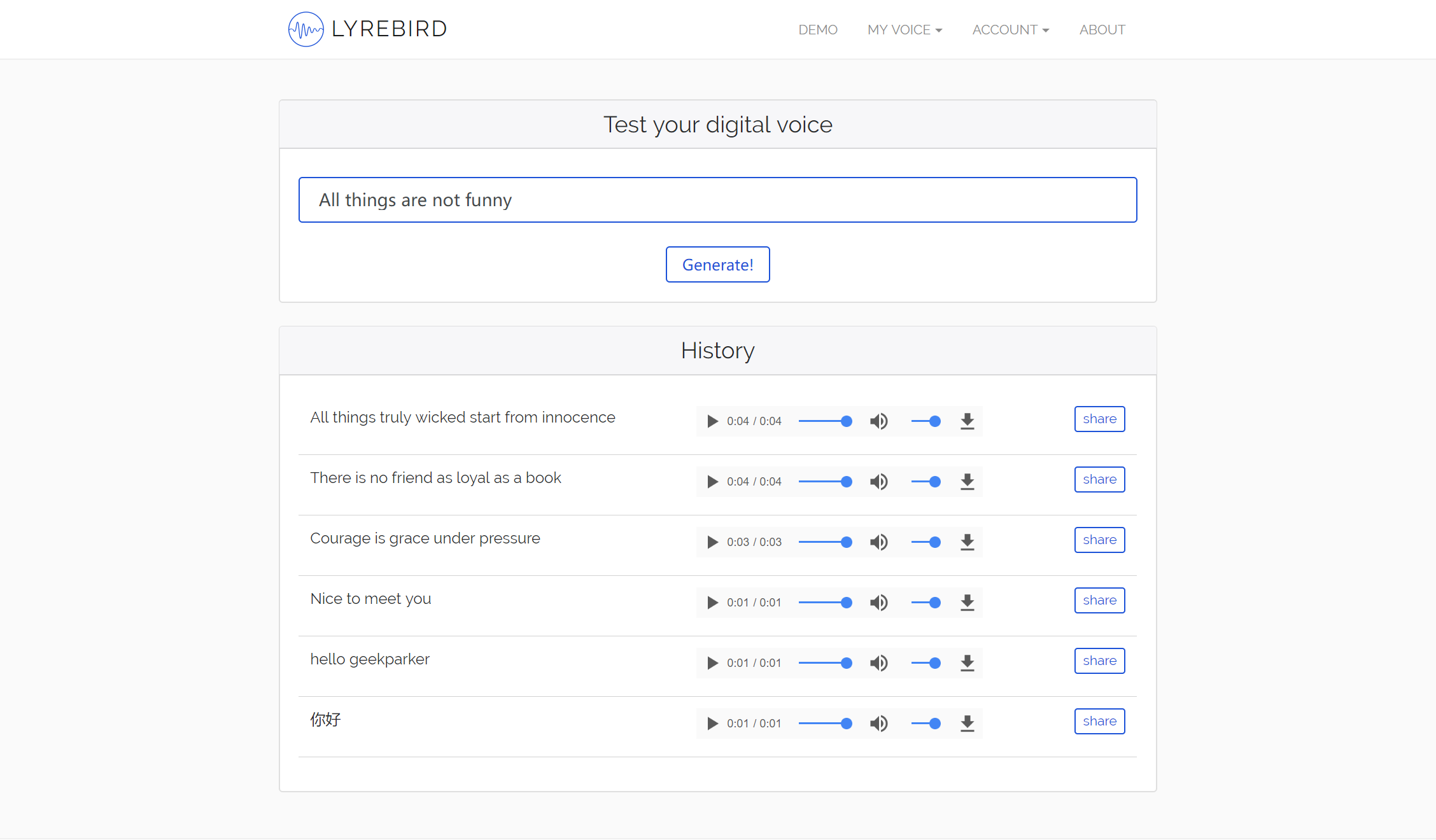Click the Generate! button
Screen dimensions: 1436x840
[x=717, y=265]
